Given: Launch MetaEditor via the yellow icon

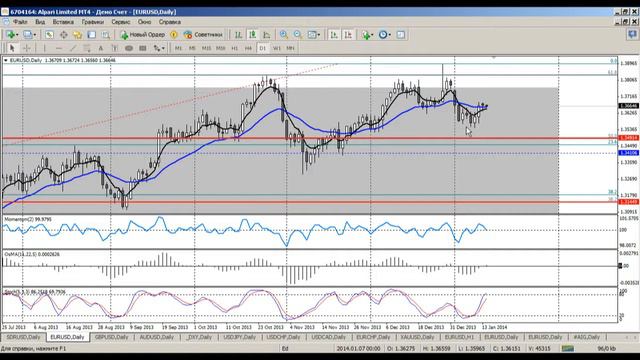Looking at the screenshot, I should click(174, 35).
